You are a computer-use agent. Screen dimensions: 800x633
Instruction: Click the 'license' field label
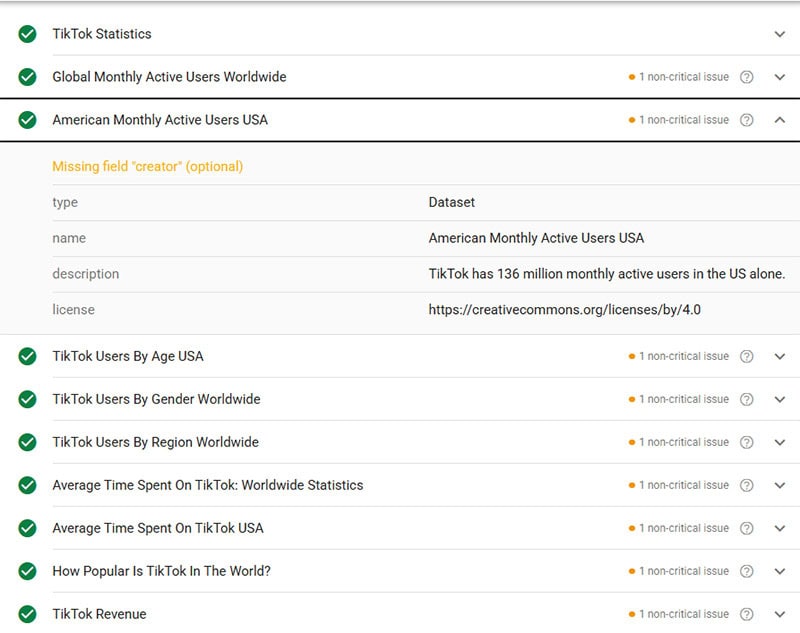click(73, 310)
